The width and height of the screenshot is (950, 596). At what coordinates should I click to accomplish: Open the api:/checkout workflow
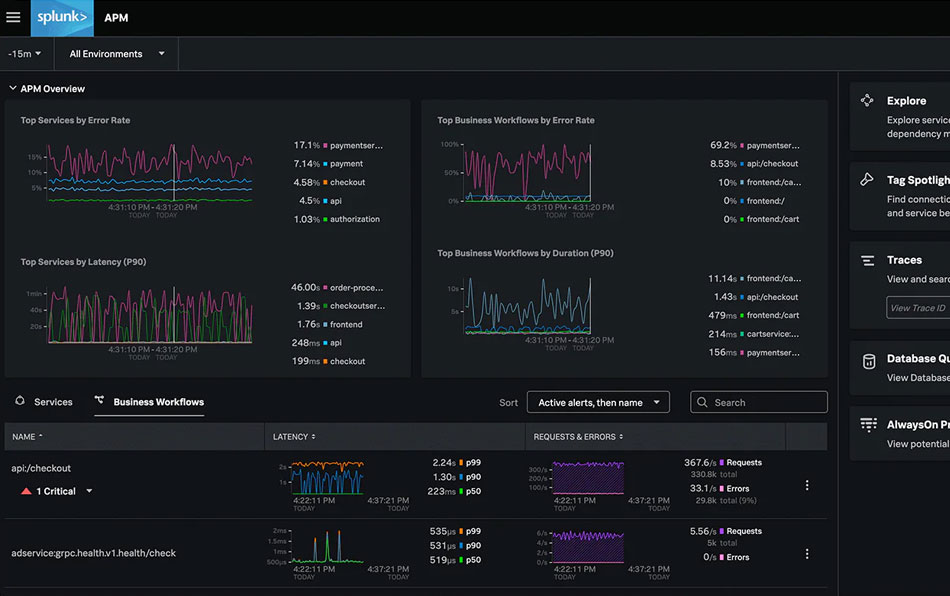[x=41, y=466]
